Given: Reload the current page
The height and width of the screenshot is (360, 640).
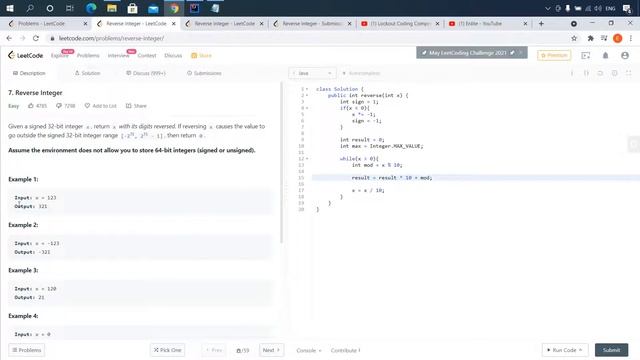Looking at the screenshot, I should pos(36,38).
